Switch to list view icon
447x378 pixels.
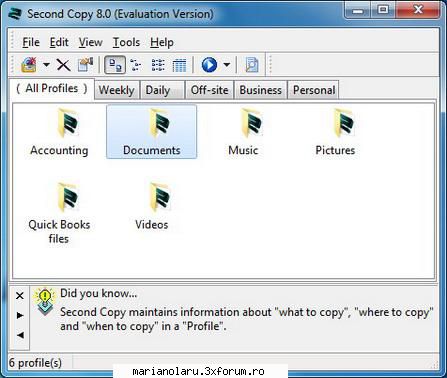tap(158, 65)
